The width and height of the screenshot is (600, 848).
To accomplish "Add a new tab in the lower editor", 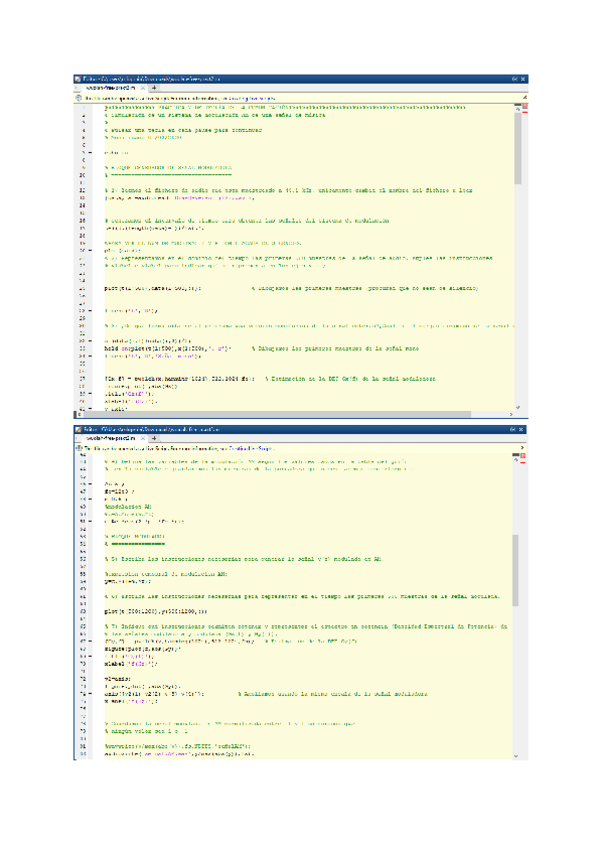I will pyautogui.click(x=154, y=439).
